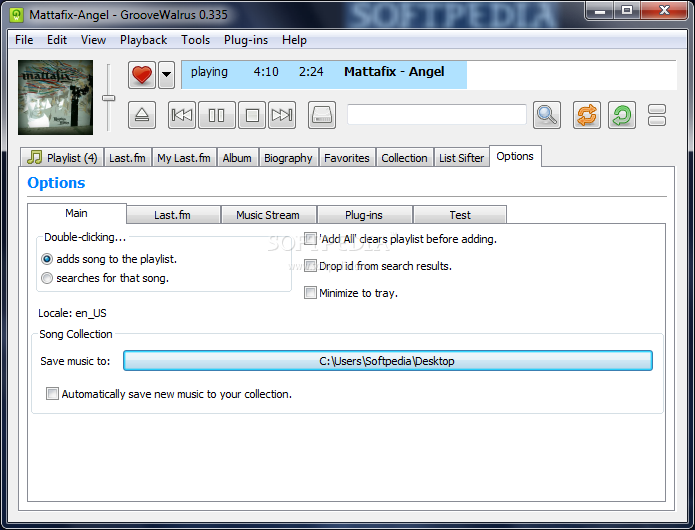Switch to the Album tab

click(x=237, y=158)
